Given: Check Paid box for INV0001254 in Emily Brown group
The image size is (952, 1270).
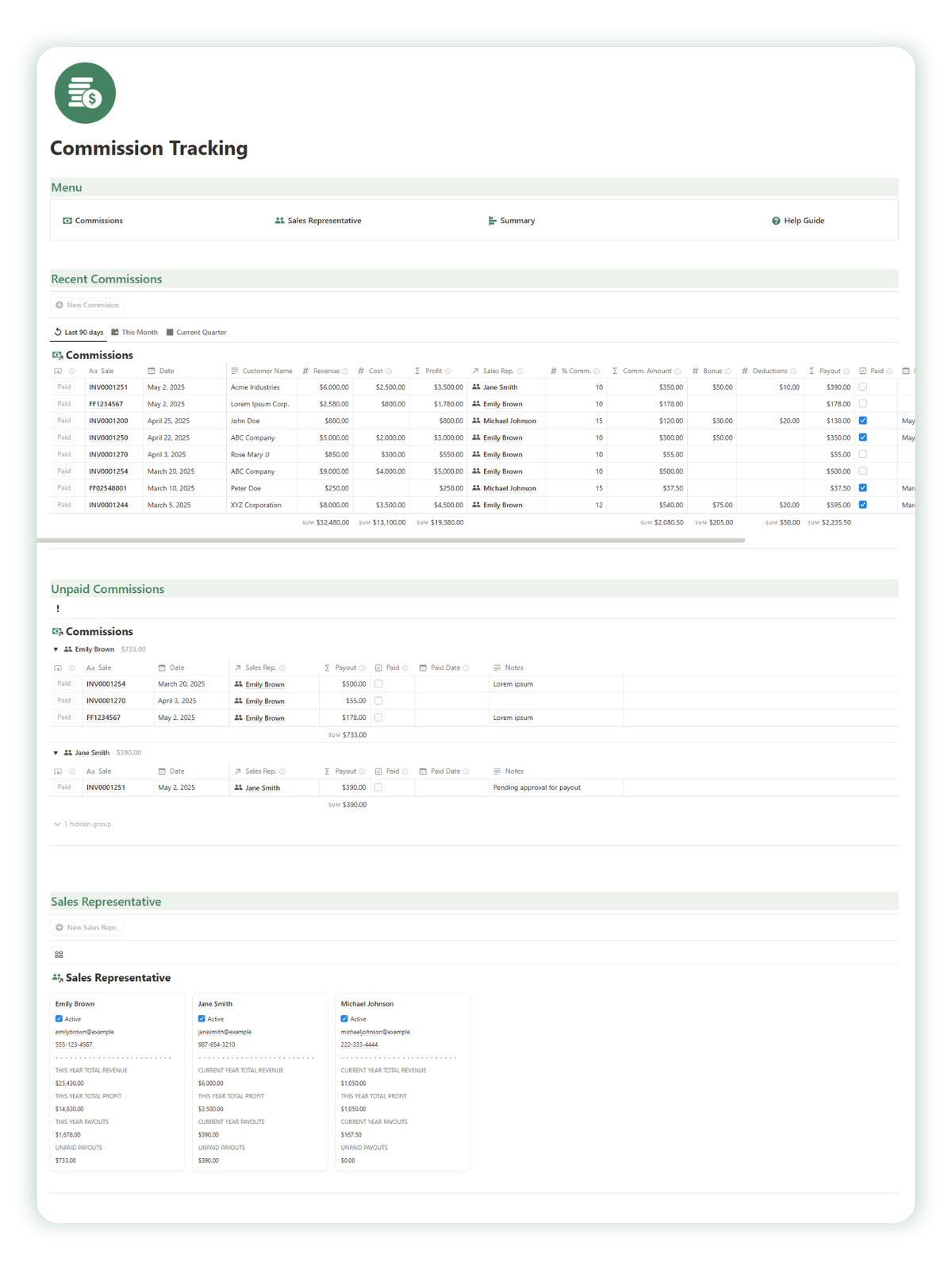Looking at the screenshot, I should [378, 683].
